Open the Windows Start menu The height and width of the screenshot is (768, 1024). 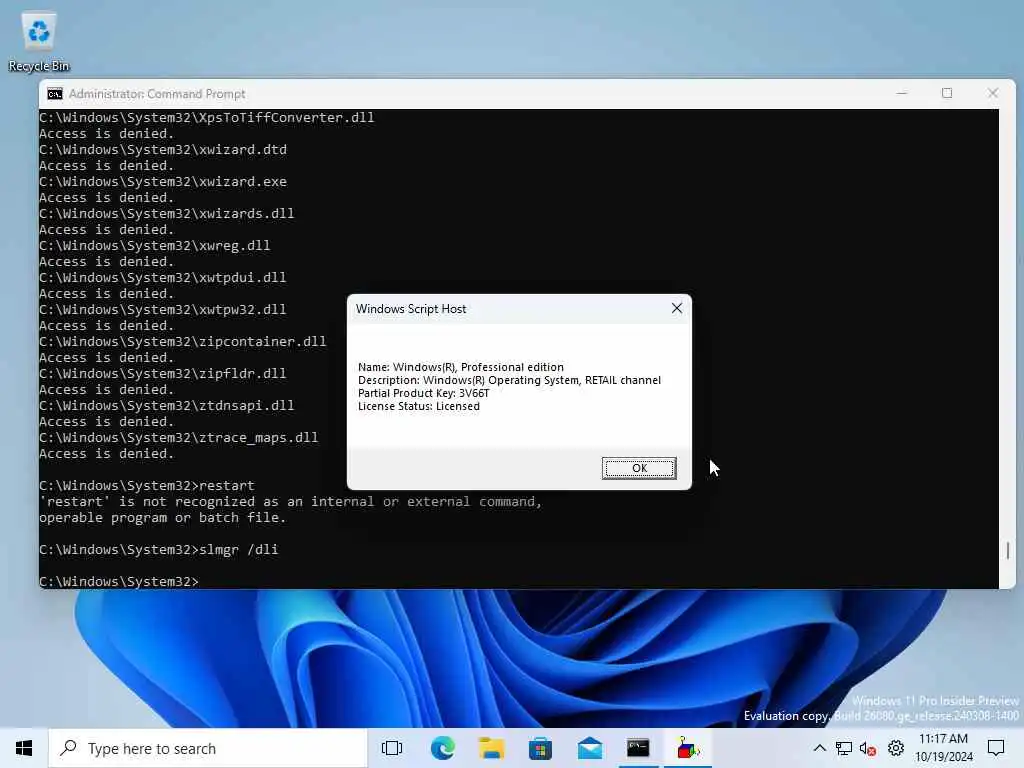[x=24, y=748]
